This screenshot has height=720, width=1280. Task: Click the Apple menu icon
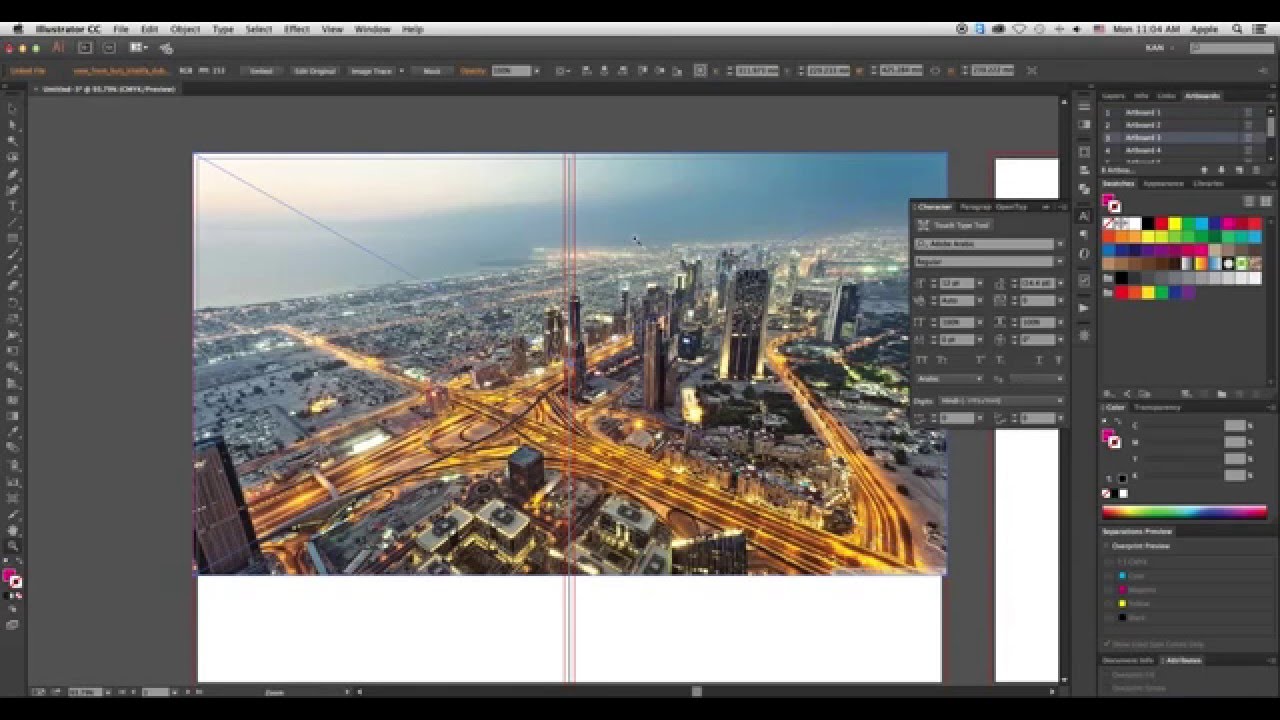(x=18, y=29)
